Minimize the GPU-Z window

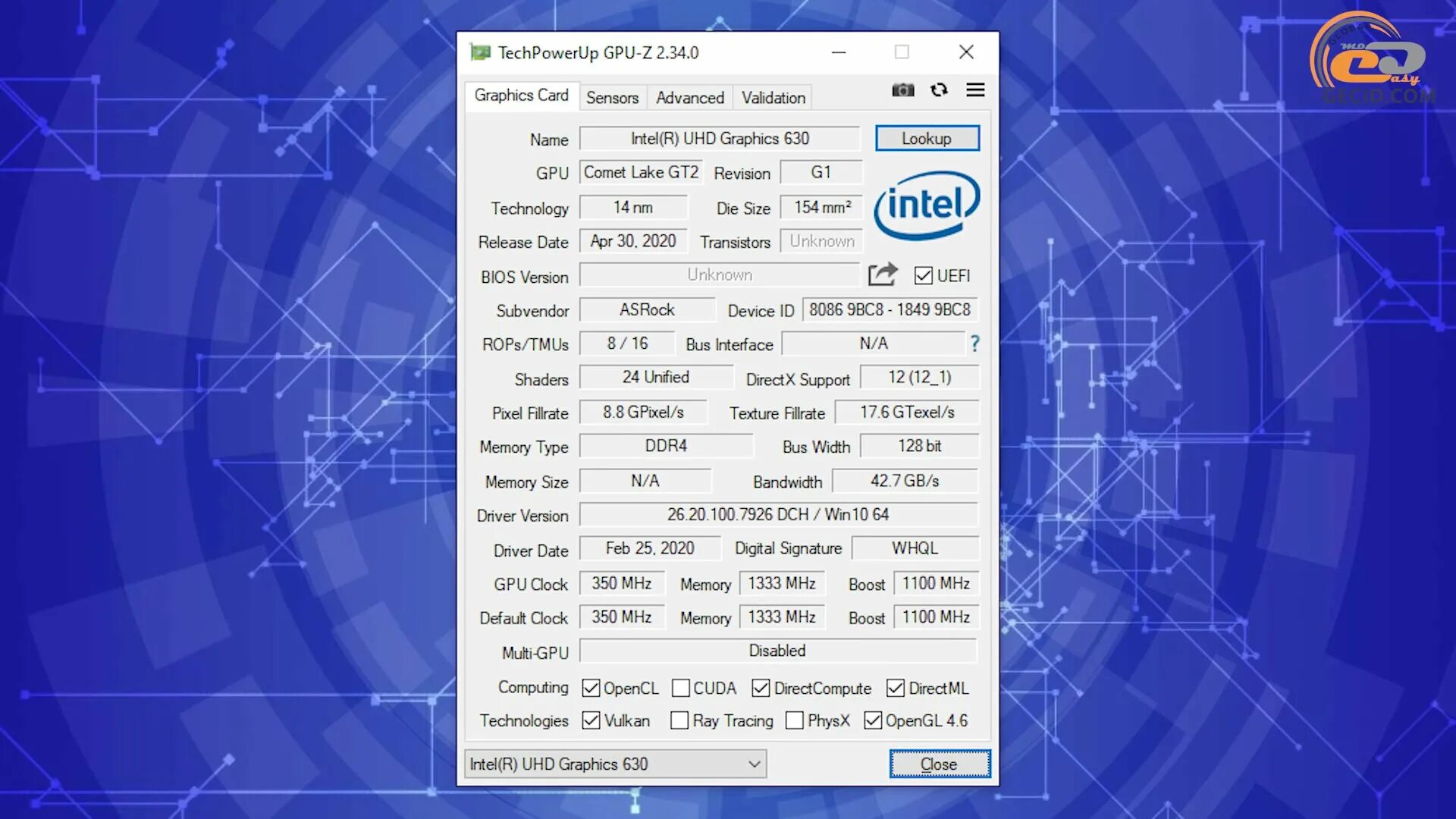click(x=838, y=52)
